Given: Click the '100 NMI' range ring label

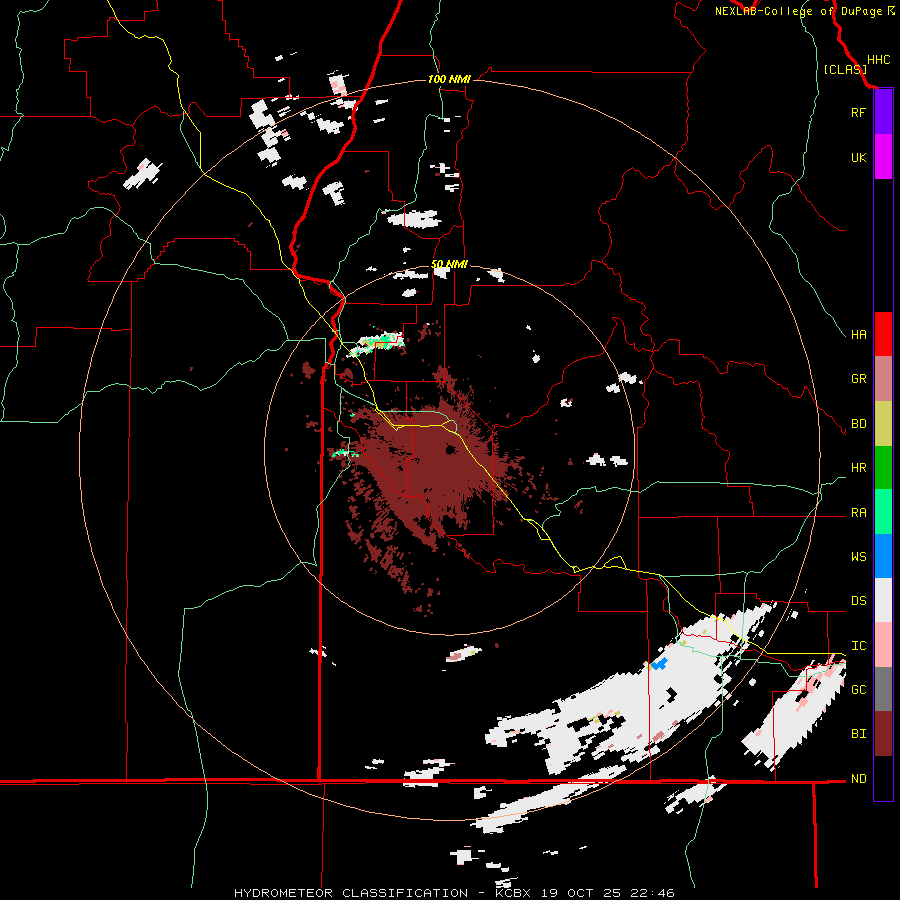Looking at the screenshot, I should 449,79.
